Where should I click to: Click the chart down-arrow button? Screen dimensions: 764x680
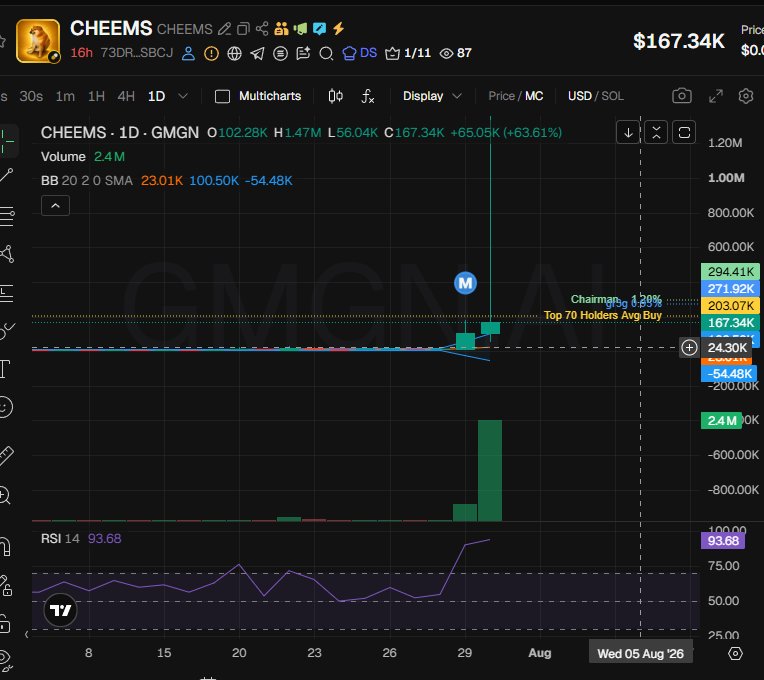pyautogui.click(x=628, y=132)
